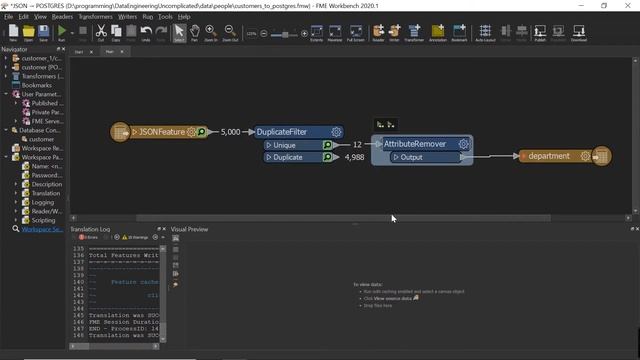Collapse the Workspace Parameters node
This screenshot has width=640, height=360.
(6, 157)
